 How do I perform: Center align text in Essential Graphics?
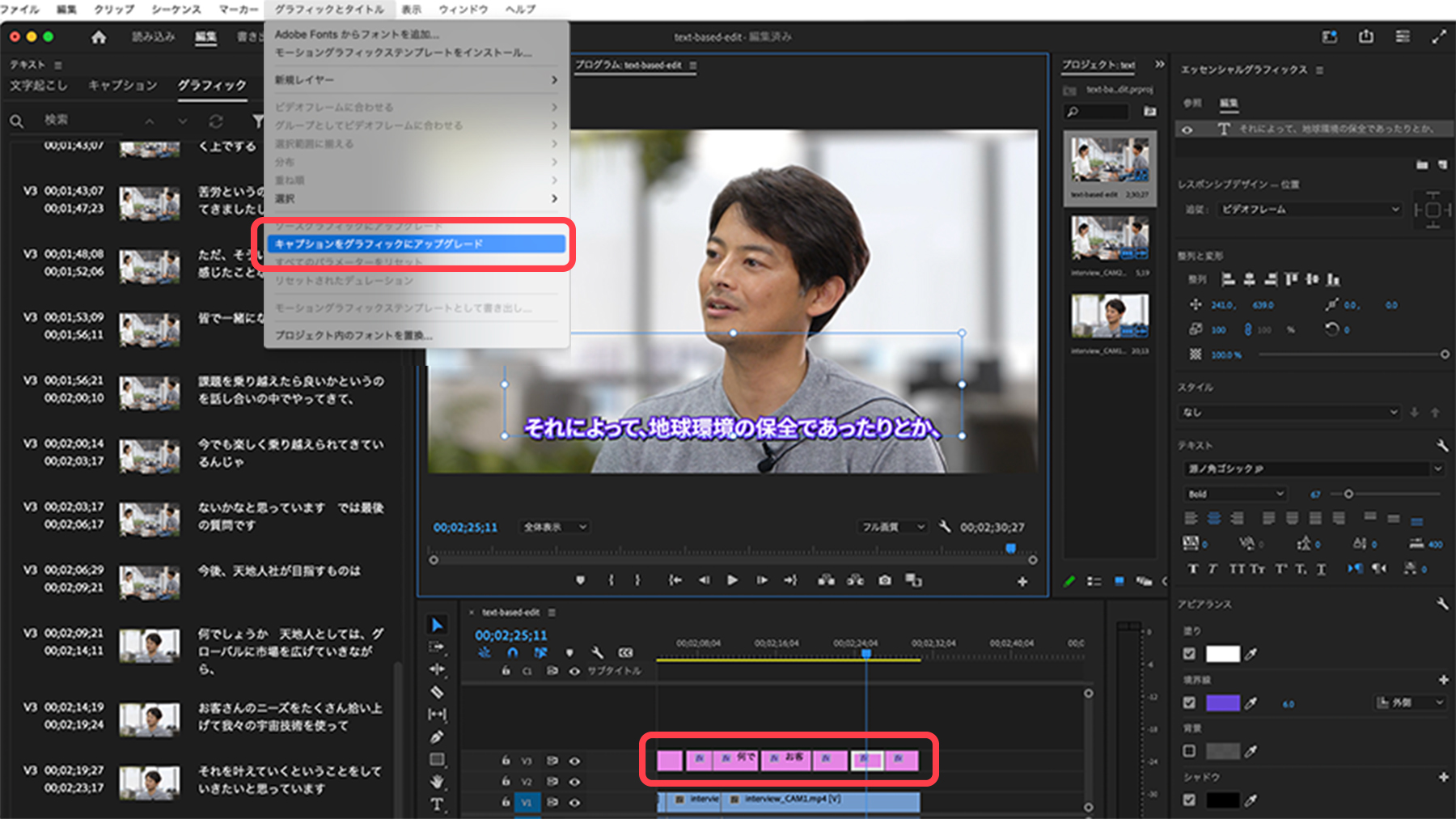[1214, 518]
